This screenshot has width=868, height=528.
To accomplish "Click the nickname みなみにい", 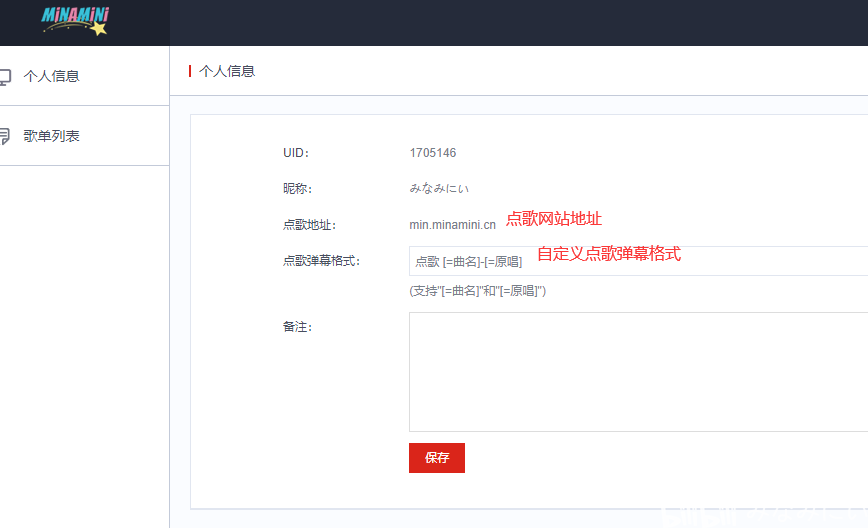I will point(439,189).
